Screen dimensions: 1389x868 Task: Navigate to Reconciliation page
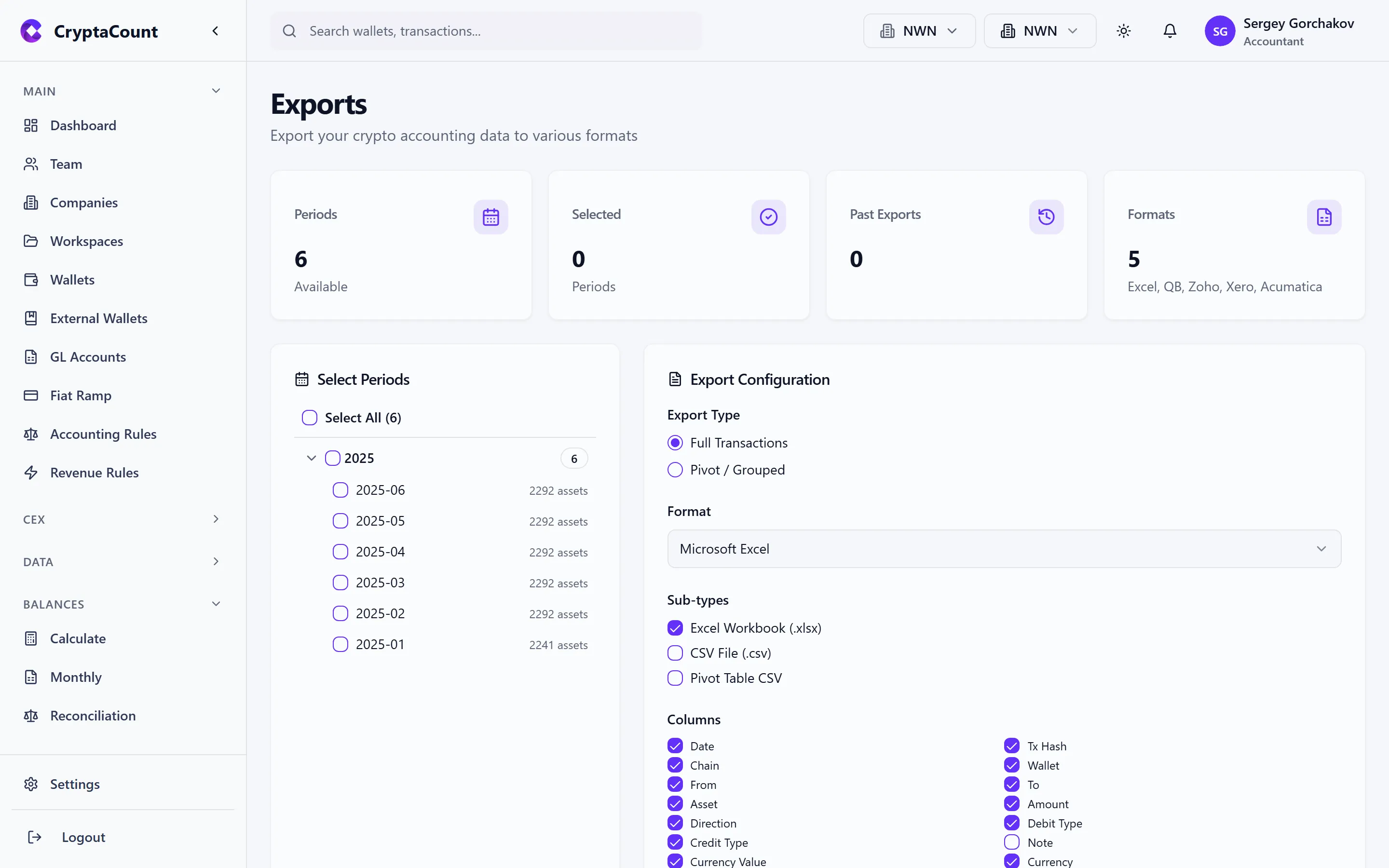(92, 715)
